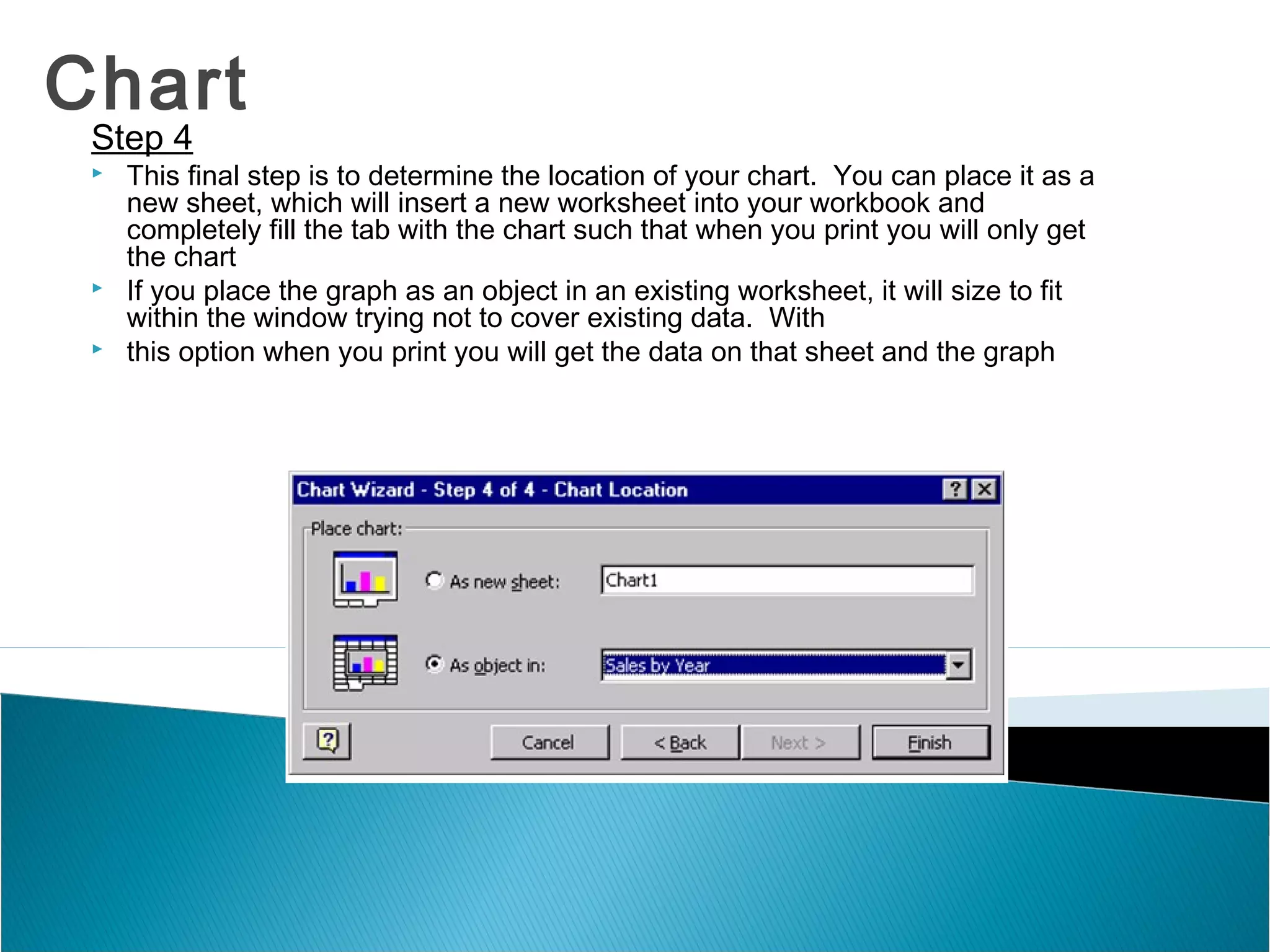The height and width of the screenshot is (952, 1270).
Task: Click the greyed-out Next button
Action: [x=800, y=743]
